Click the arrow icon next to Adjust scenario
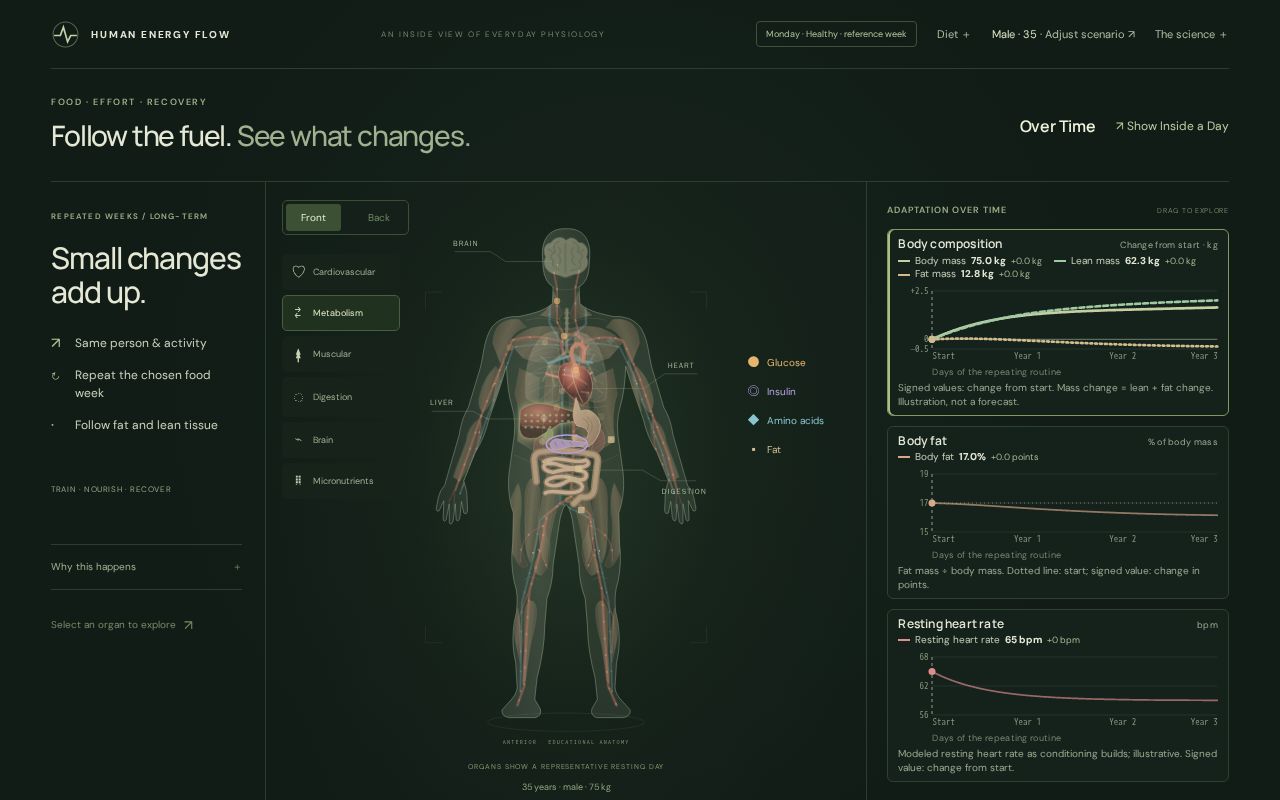 [1131, 34]
